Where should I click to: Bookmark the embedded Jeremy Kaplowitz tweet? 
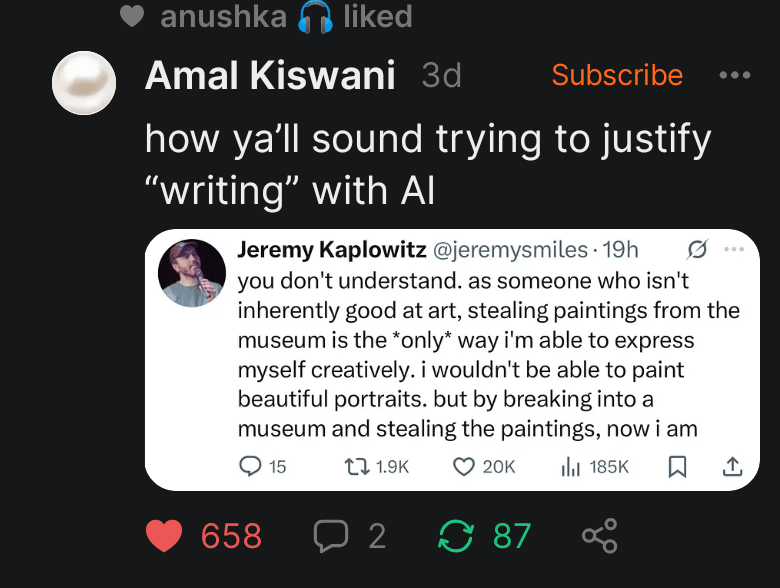(x=677, y=466)
